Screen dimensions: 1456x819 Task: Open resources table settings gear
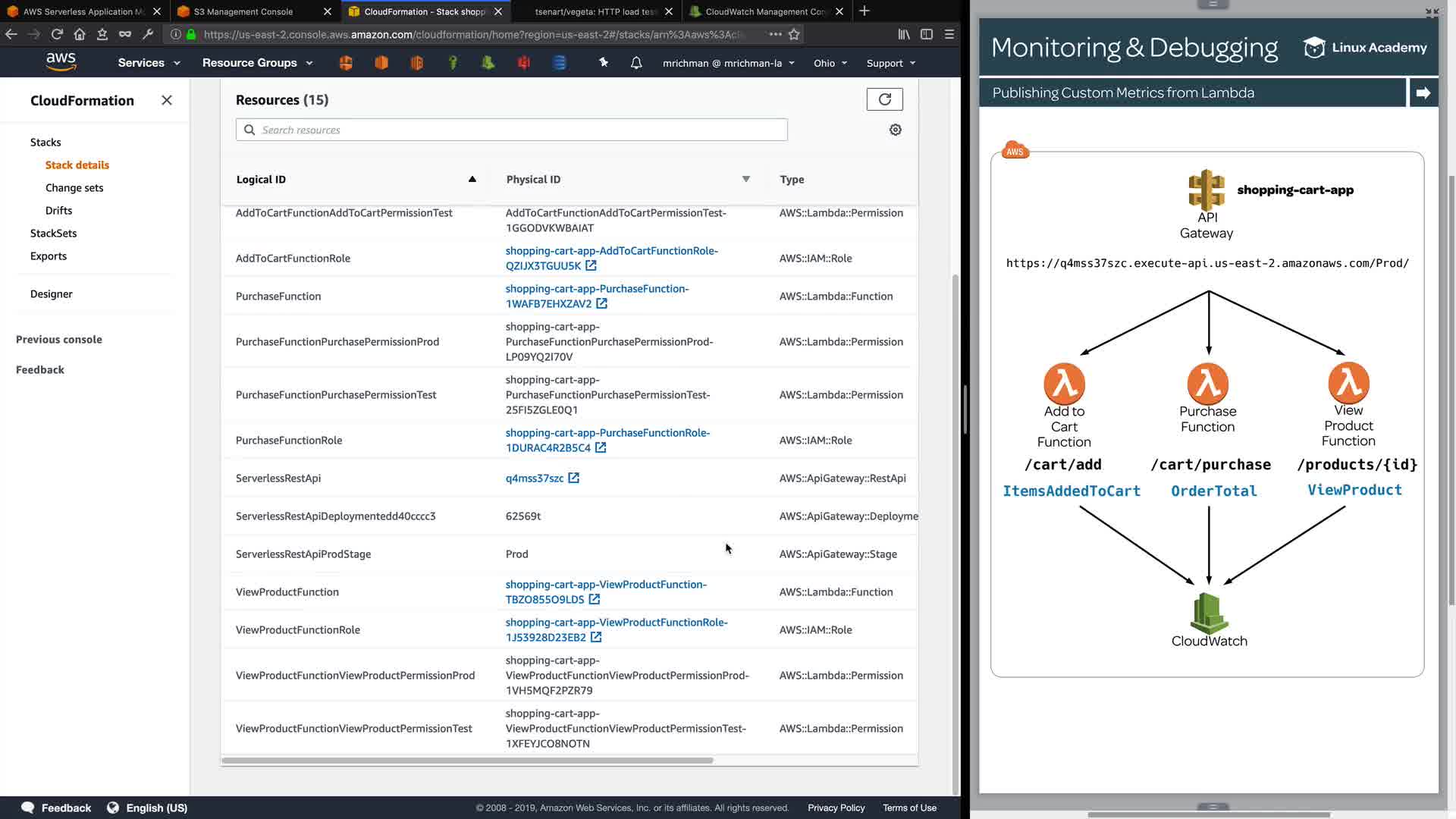click(x=895, y=130)
